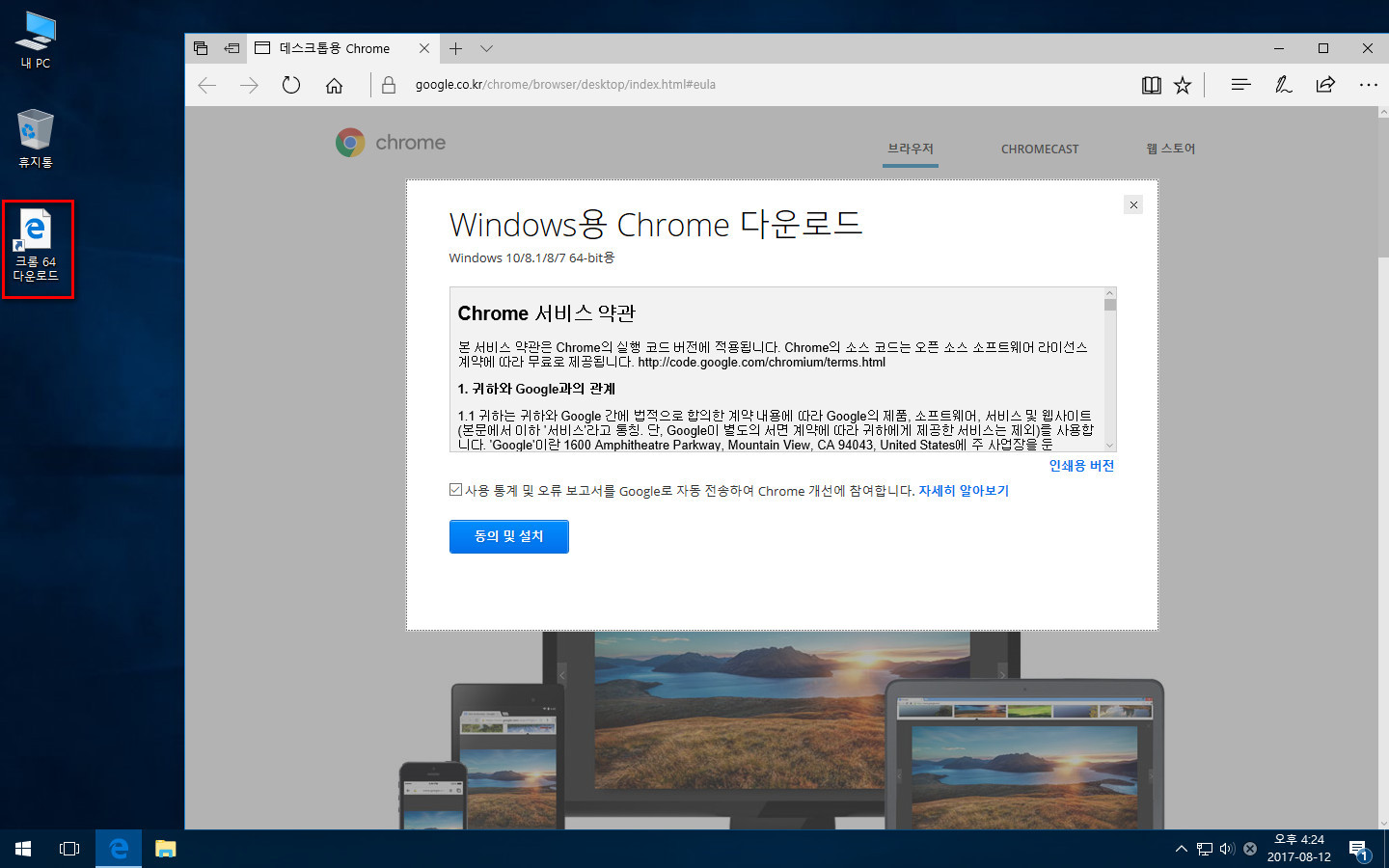Expand the tab preview chevron

486,48
